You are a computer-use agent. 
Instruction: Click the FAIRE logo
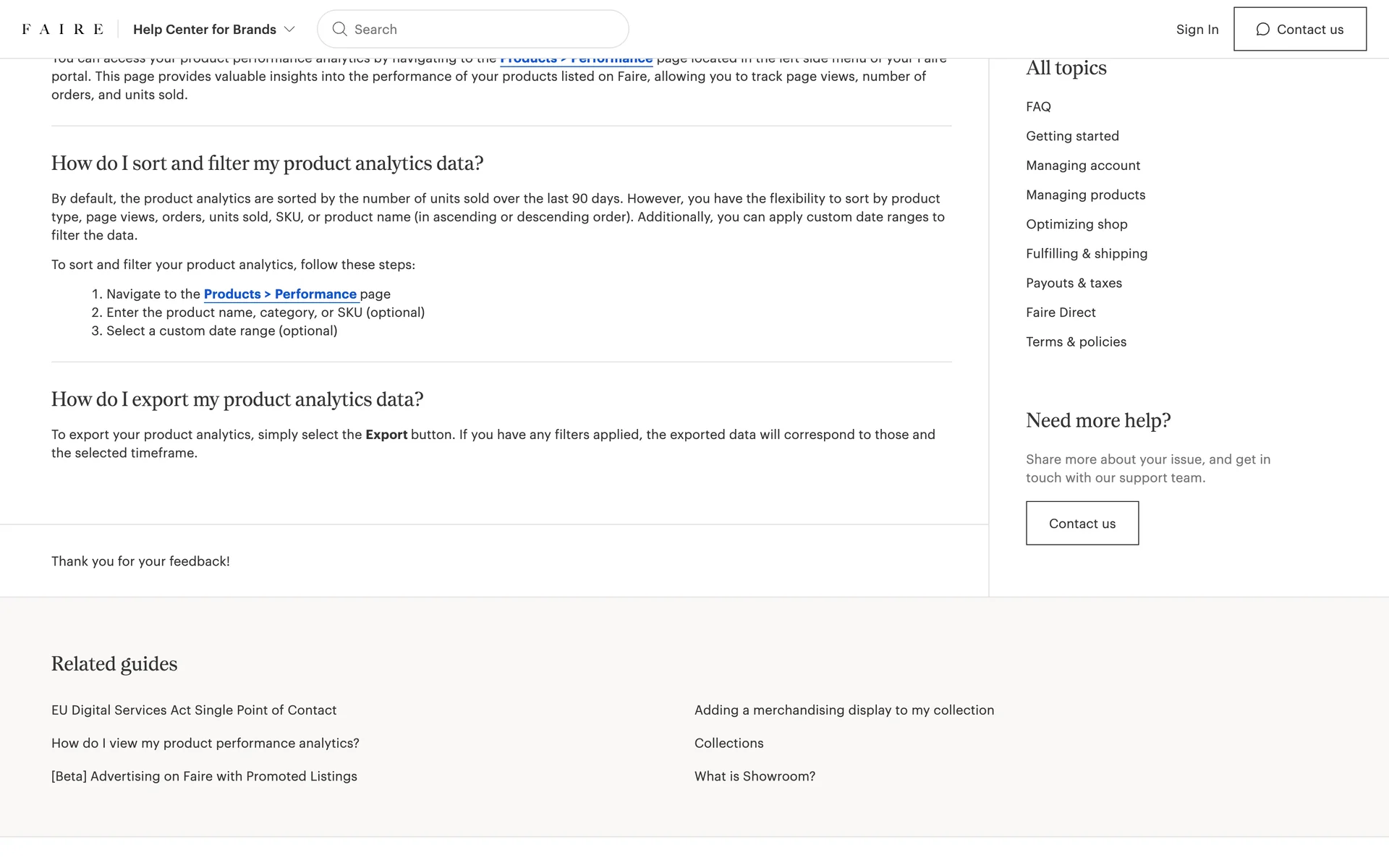pyautogui.click(x=62, y=29)
